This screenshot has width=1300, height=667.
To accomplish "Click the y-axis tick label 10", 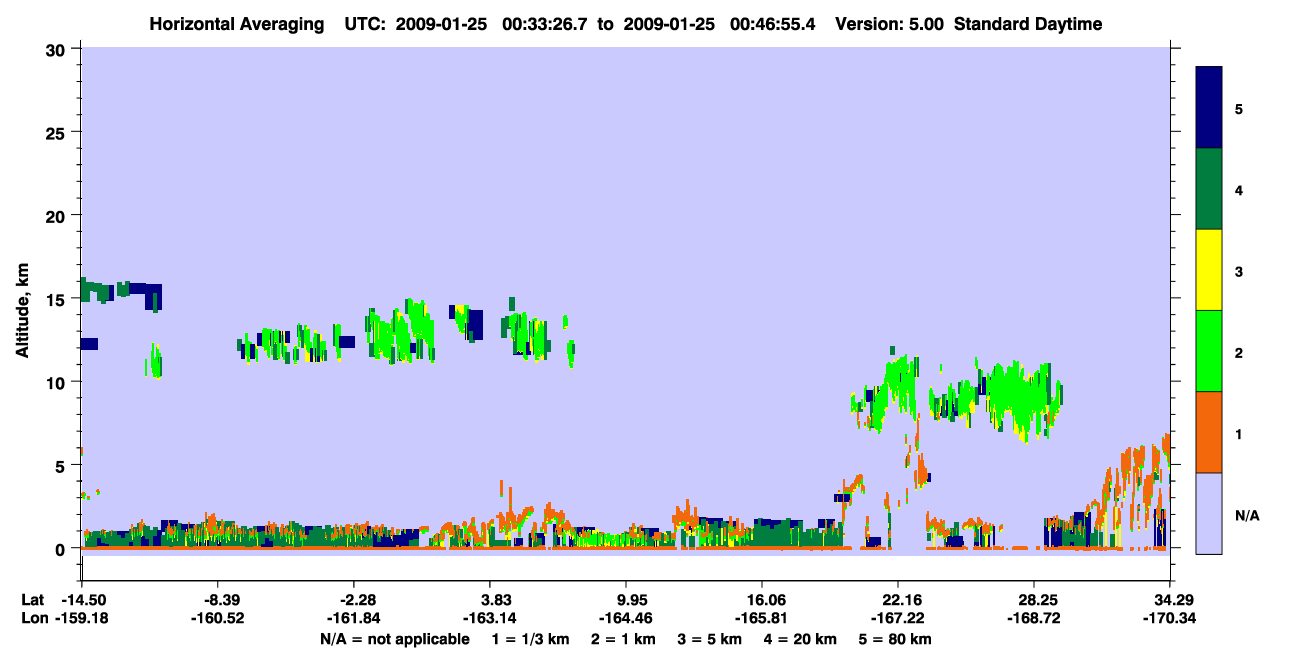I will point(58,382).
